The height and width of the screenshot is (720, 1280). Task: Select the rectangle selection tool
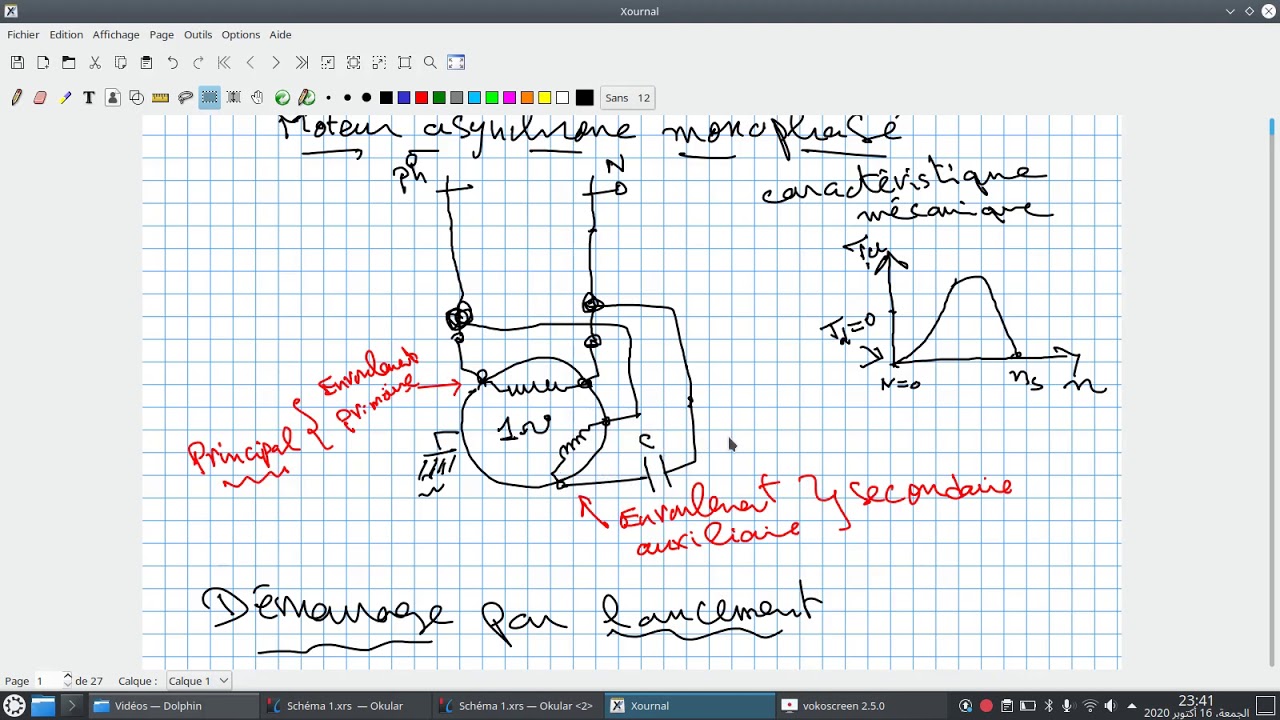(209, 98)
